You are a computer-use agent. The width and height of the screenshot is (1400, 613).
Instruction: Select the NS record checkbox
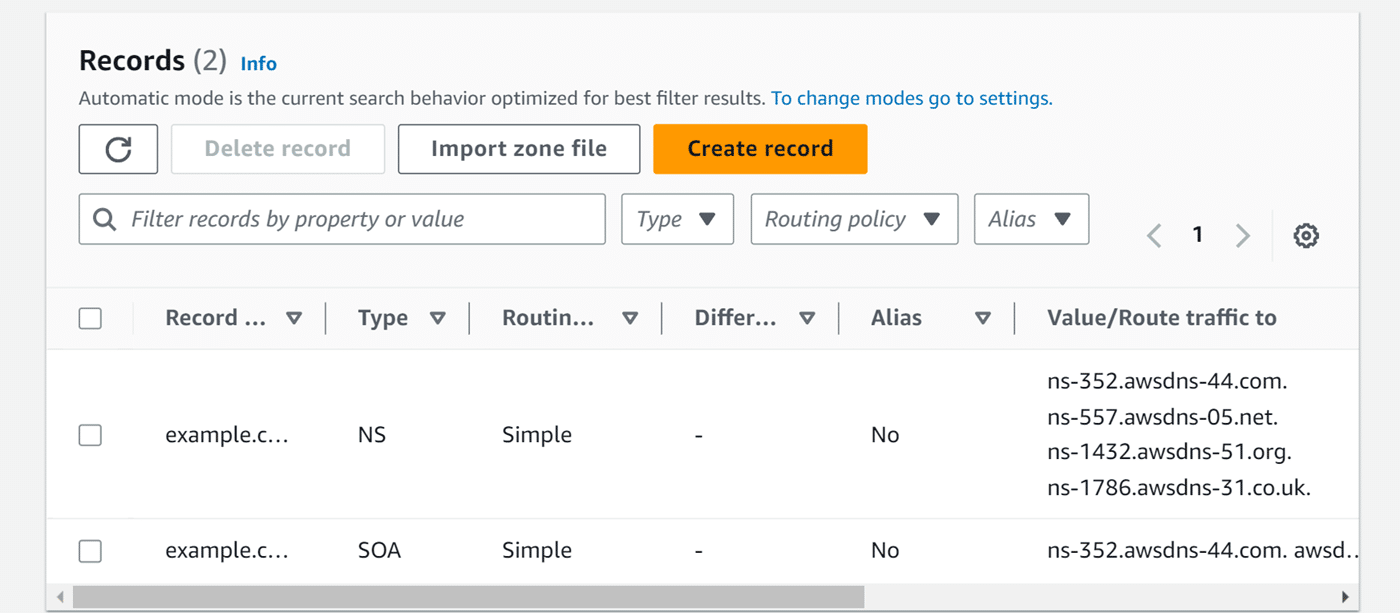(x=90, y=435)
